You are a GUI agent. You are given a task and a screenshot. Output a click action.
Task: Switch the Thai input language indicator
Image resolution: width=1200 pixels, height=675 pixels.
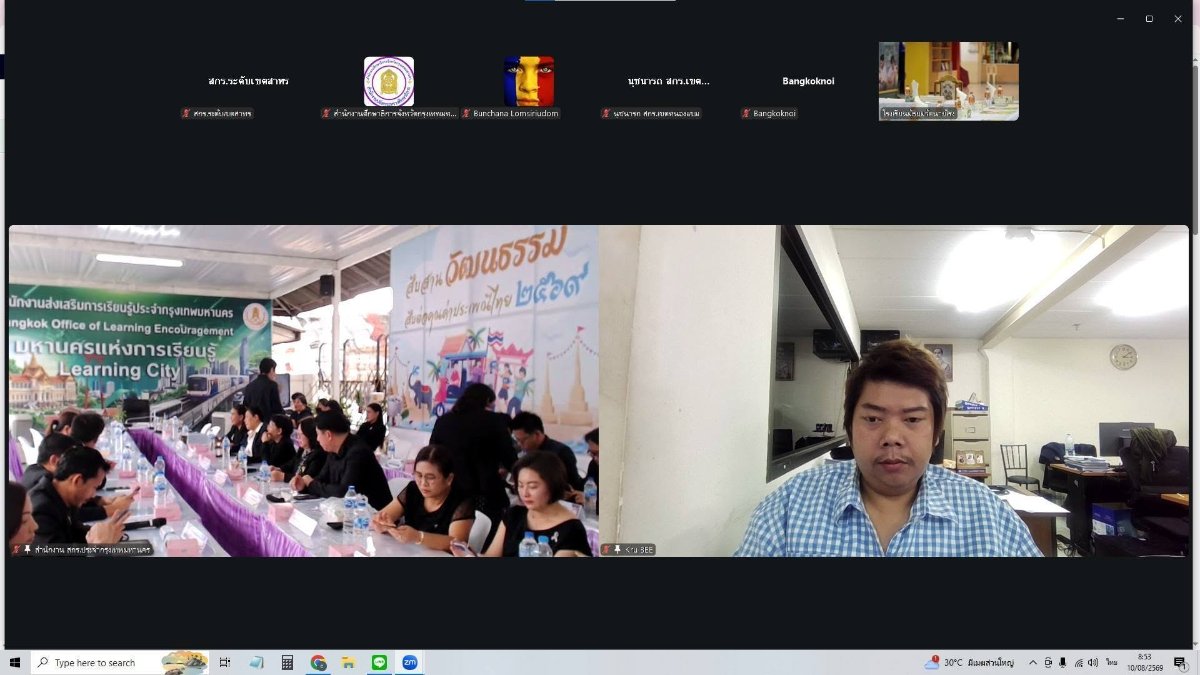tap(1111, 662)
